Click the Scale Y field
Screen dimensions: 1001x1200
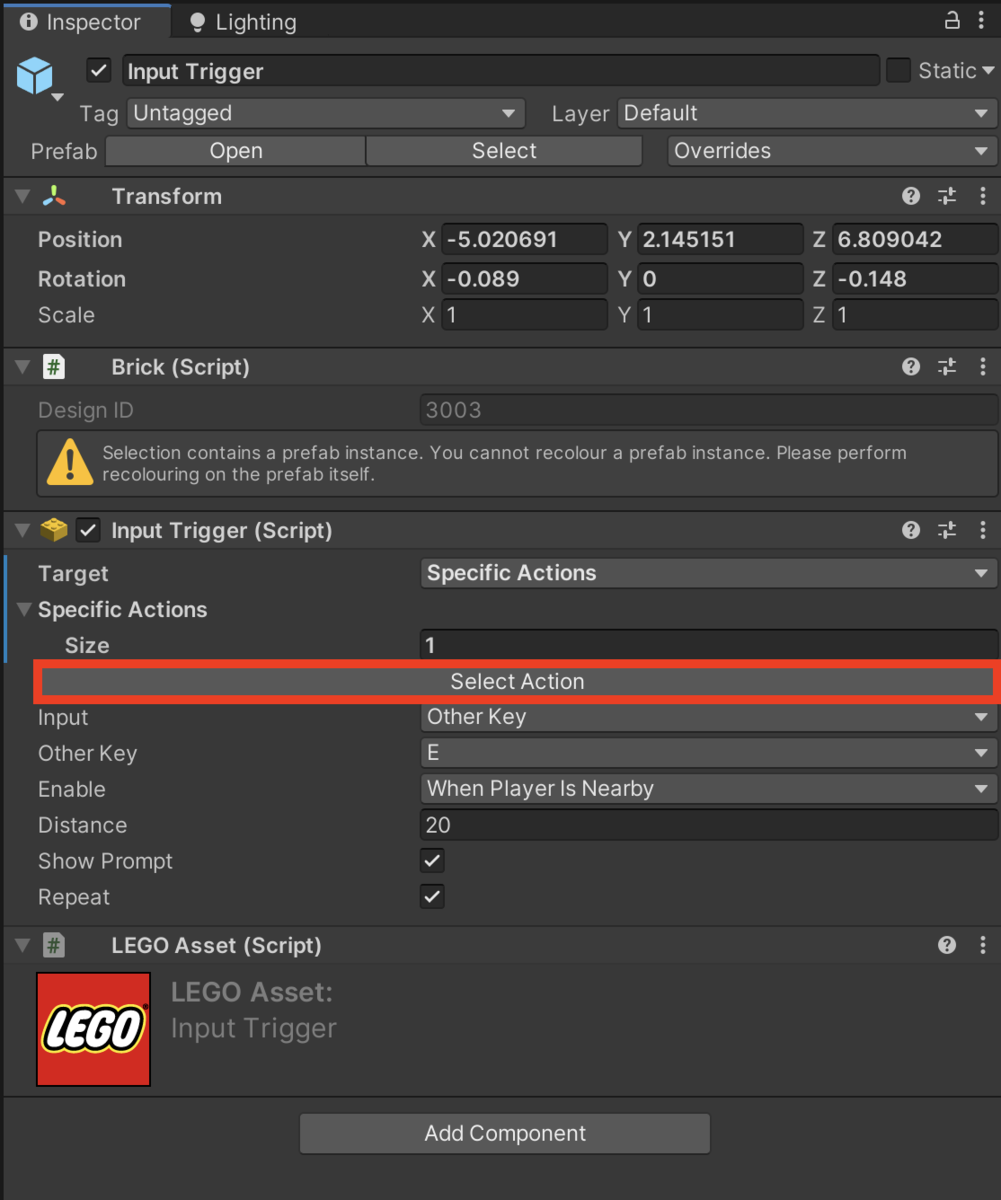[x=720, y=315]
